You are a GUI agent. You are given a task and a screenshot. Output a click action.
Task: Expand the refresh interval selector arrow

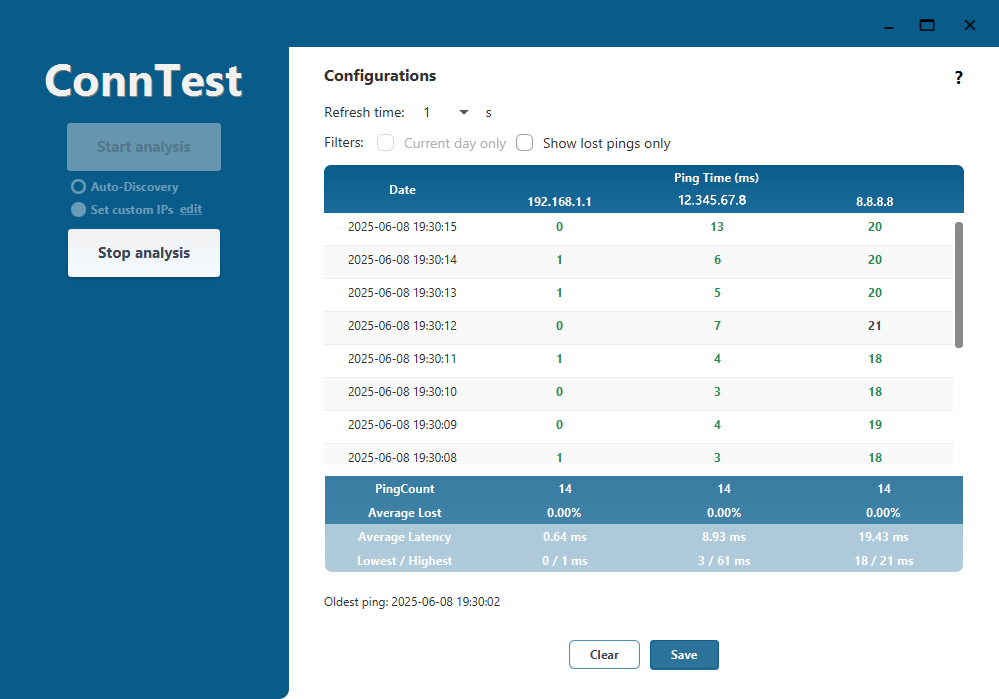pos(462,112)
